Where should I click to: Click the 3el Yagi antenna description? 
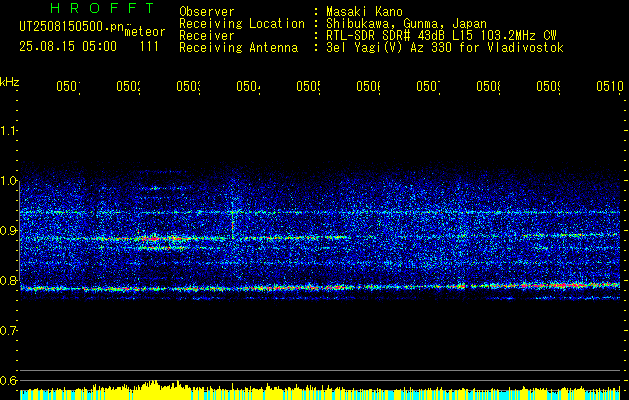445,48
